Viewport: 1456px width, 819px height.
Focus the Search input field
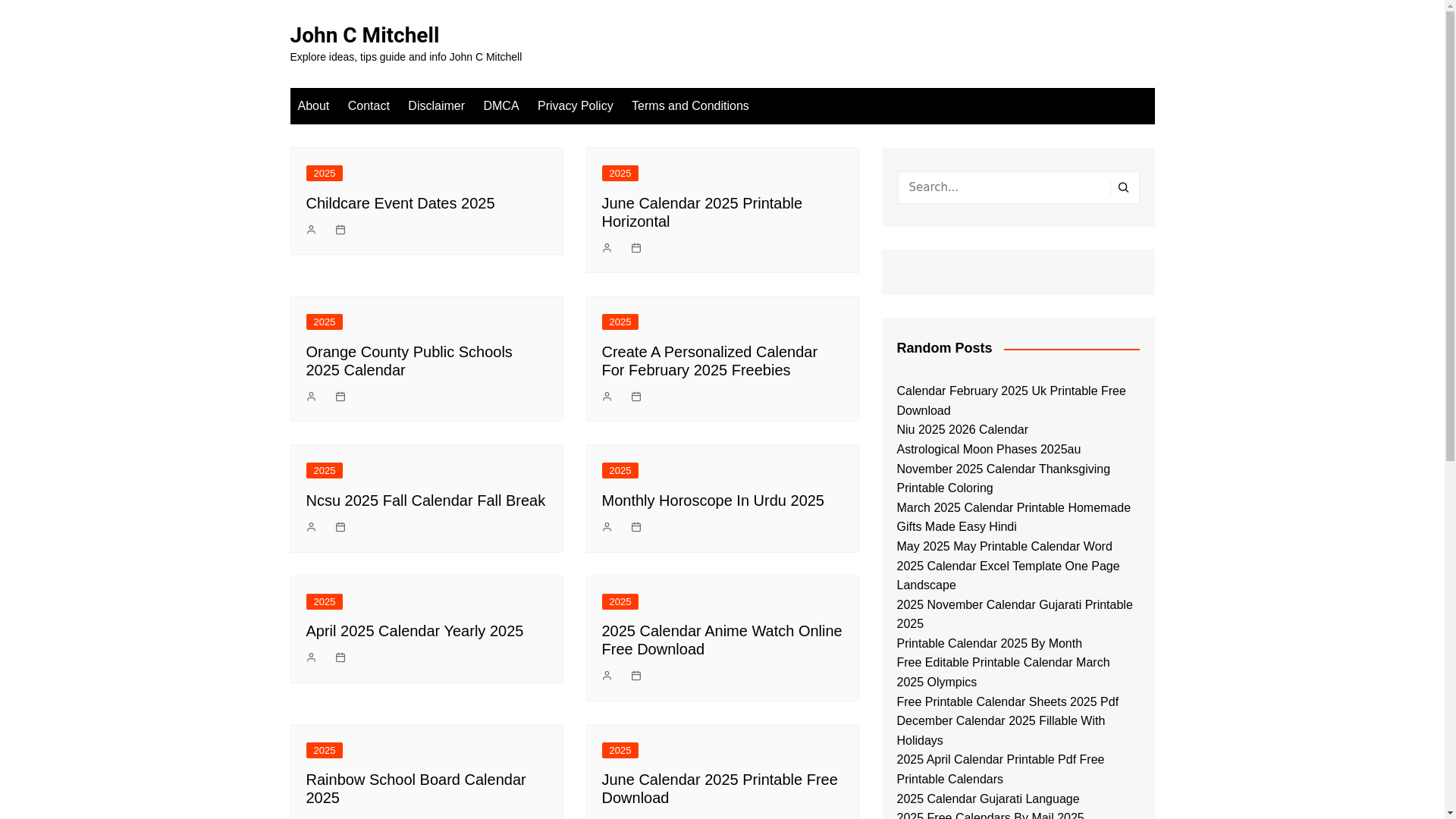(1003, 187)
